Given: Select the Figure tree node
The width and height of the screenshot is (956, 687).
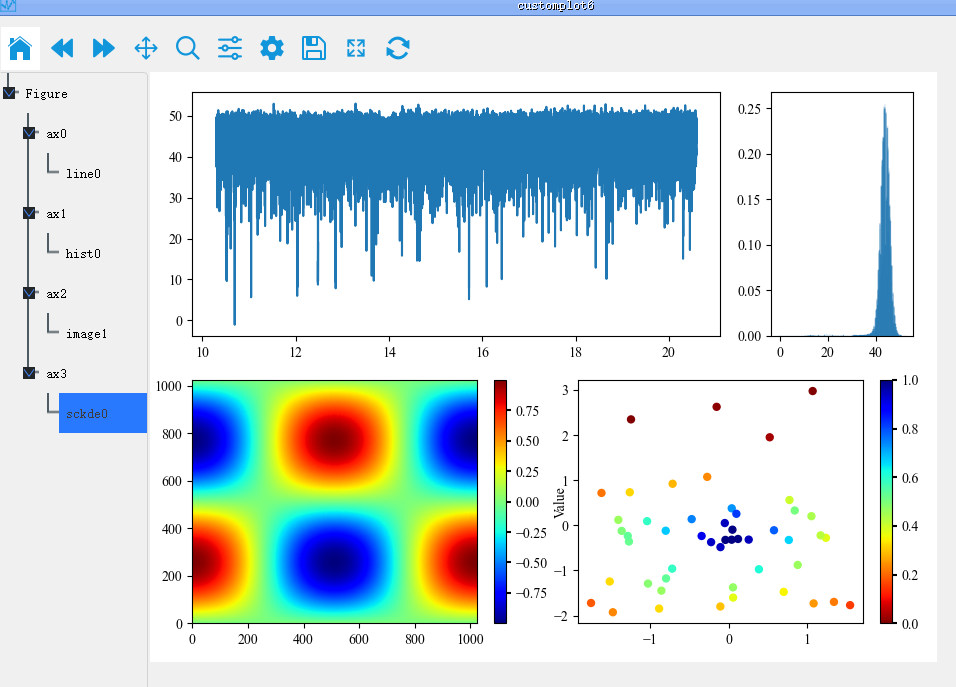Looking at the screenshot, I should click(x=46, y=94).
